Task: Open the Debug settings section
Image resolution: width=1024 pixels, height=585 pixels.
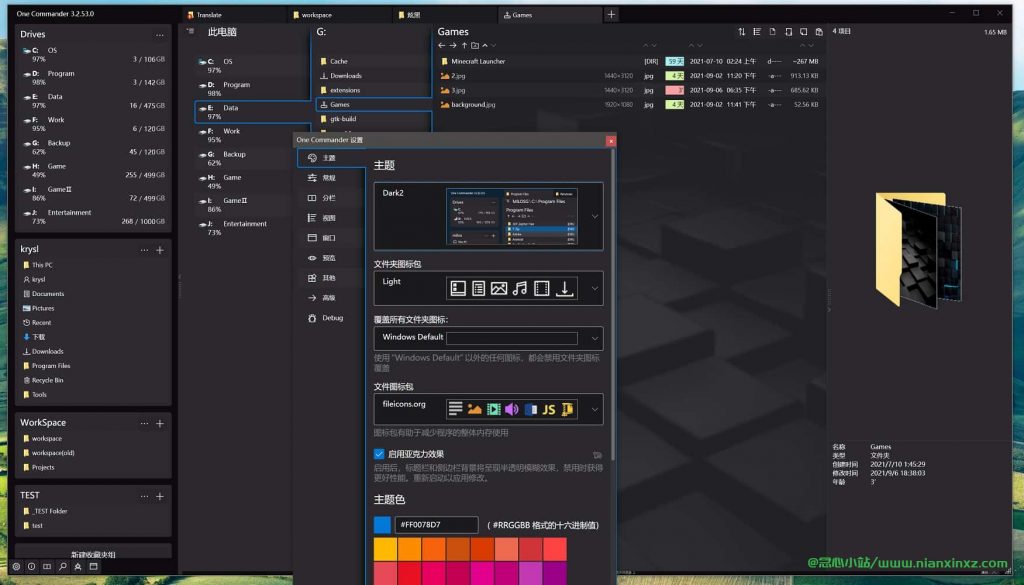Action: 331,318
